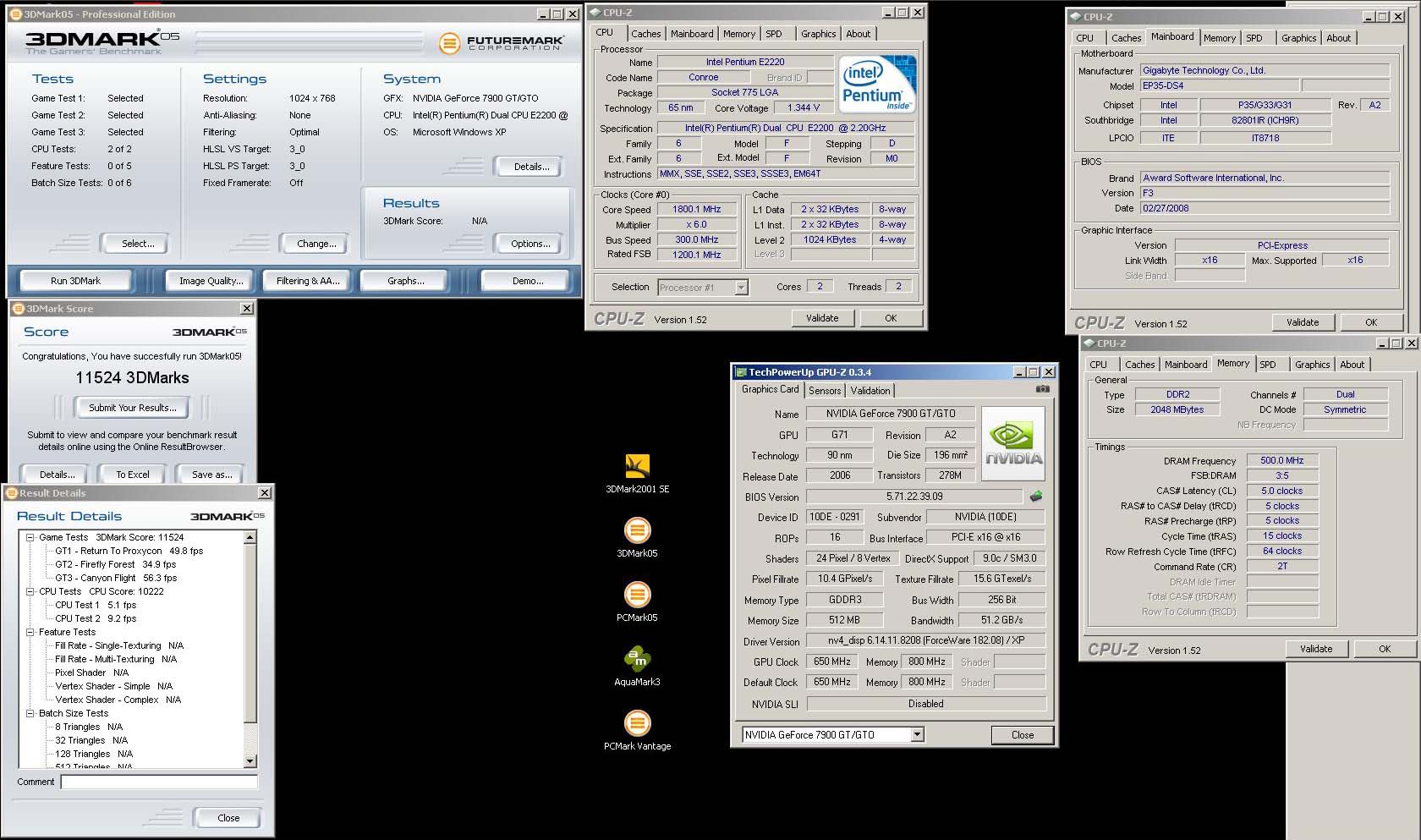This screenshot has width=1421, height=840.
Task: Click the Save as button
Action: tap(211, 475)
